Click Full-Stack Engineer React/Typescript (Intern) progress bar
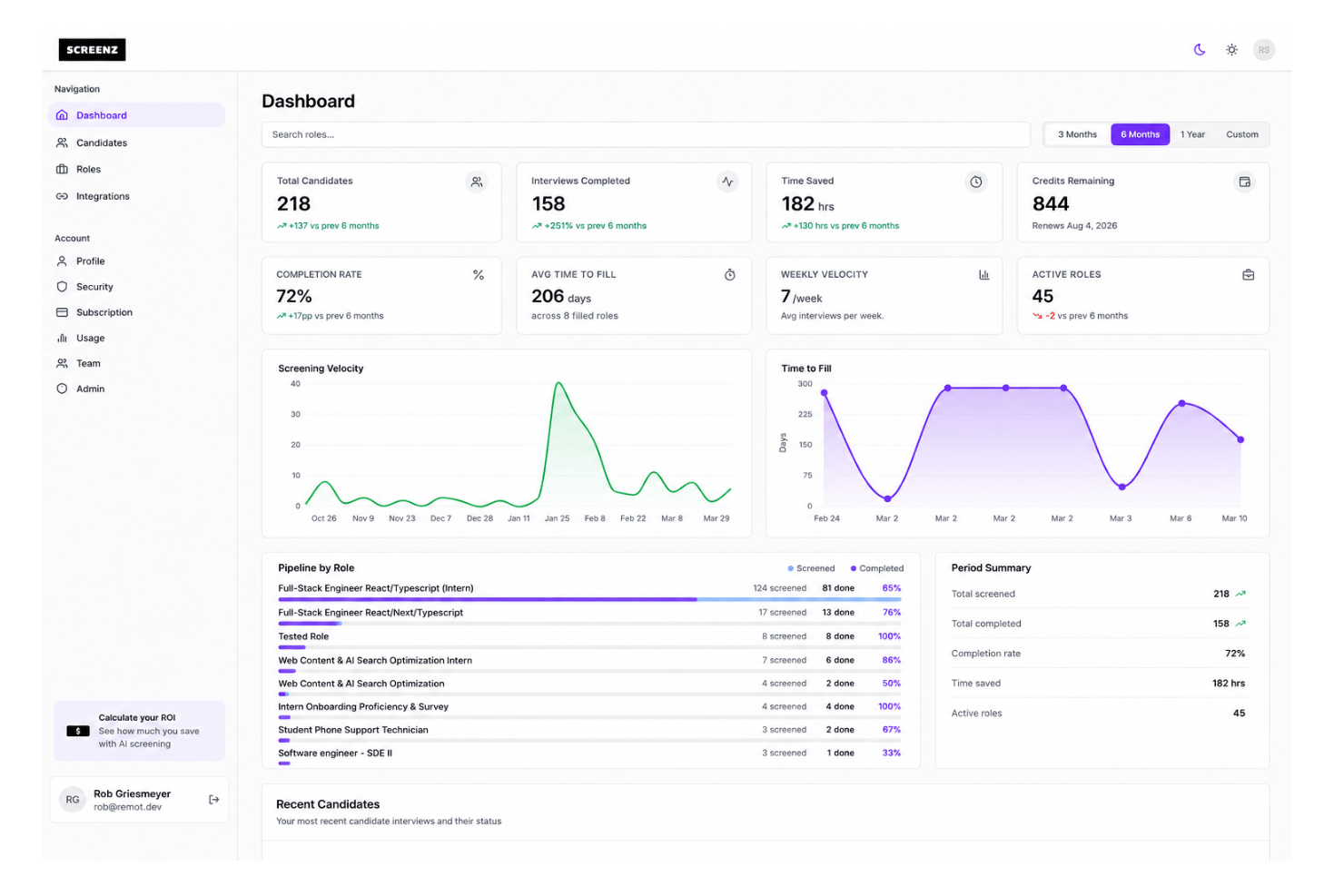This screenshot has height=896, width=1344. 589,600
